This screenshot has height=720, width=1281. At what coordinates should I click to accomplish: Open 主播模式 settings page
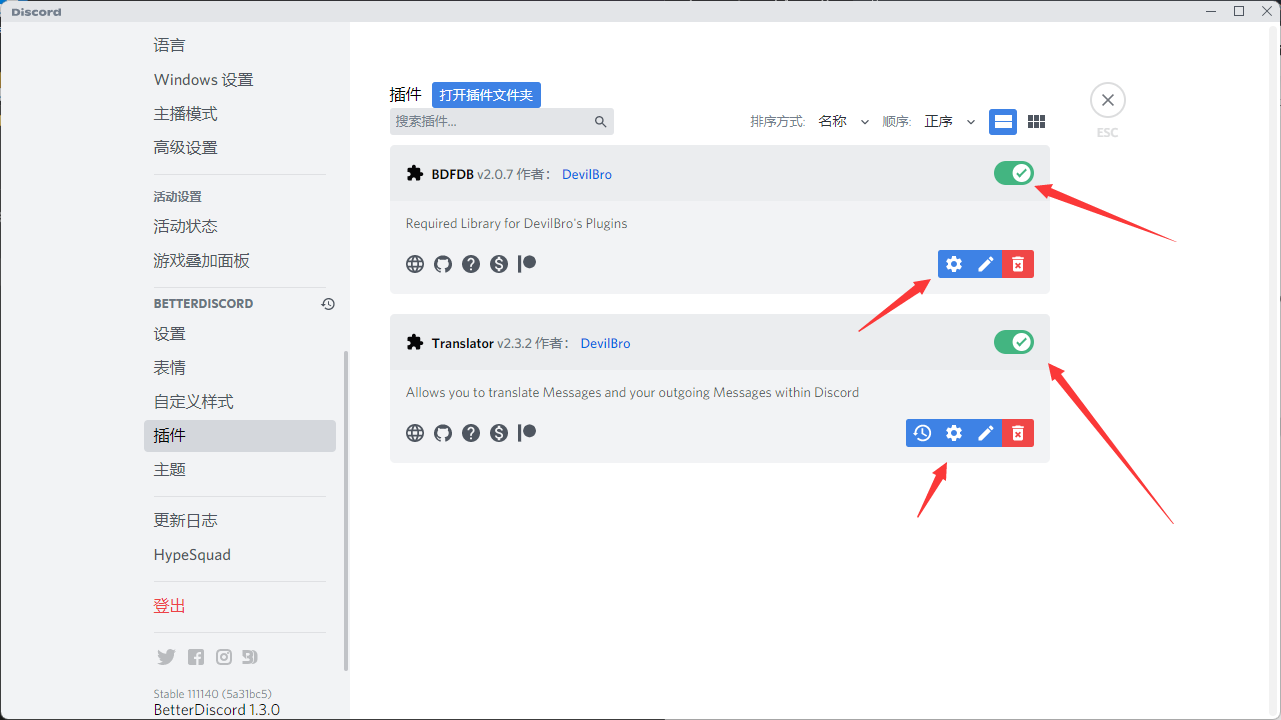click(240, 113)
